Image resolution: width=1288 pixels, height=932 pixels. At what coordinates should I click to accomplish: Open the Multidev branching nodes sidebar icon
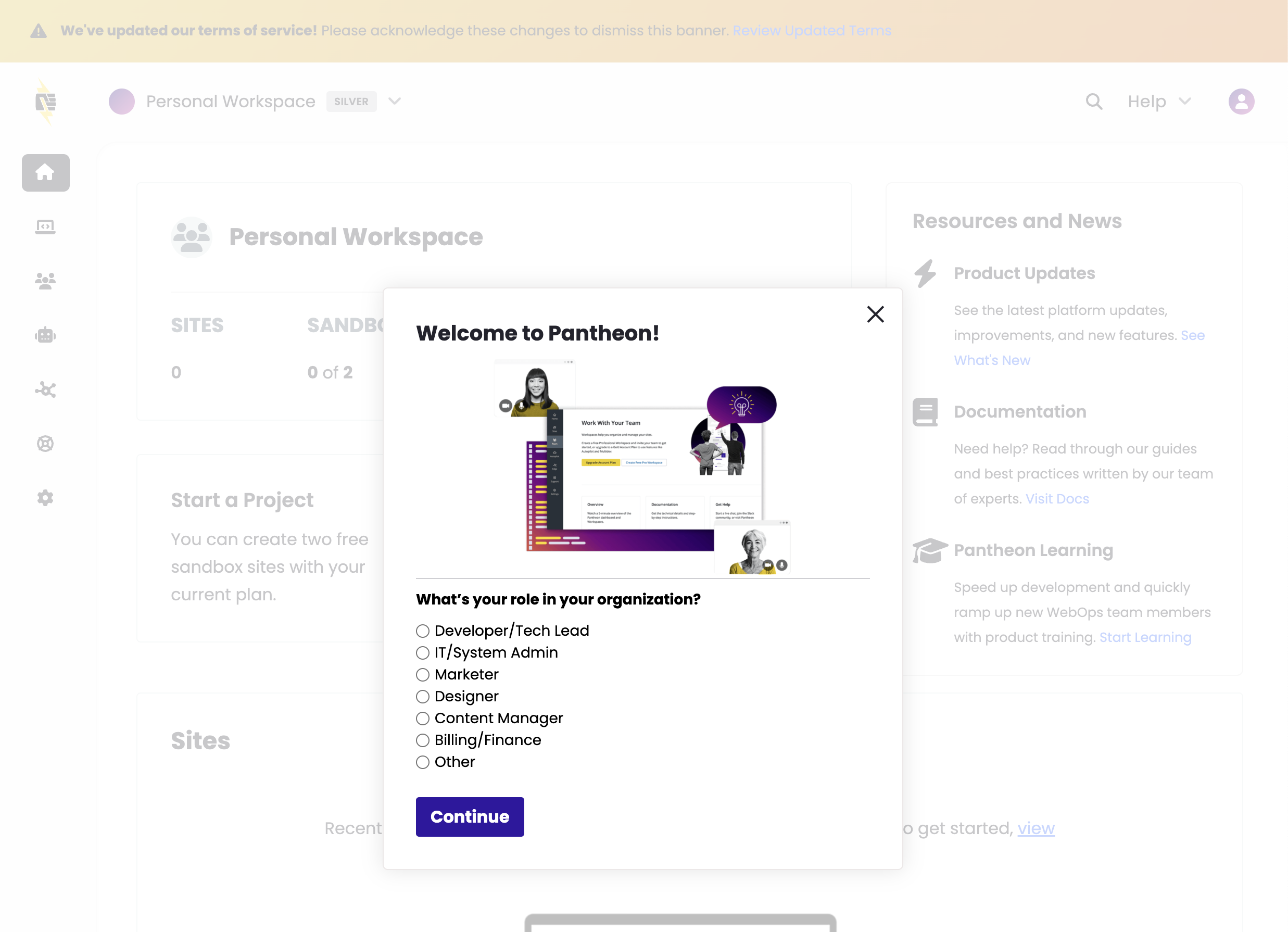(45, 389)
